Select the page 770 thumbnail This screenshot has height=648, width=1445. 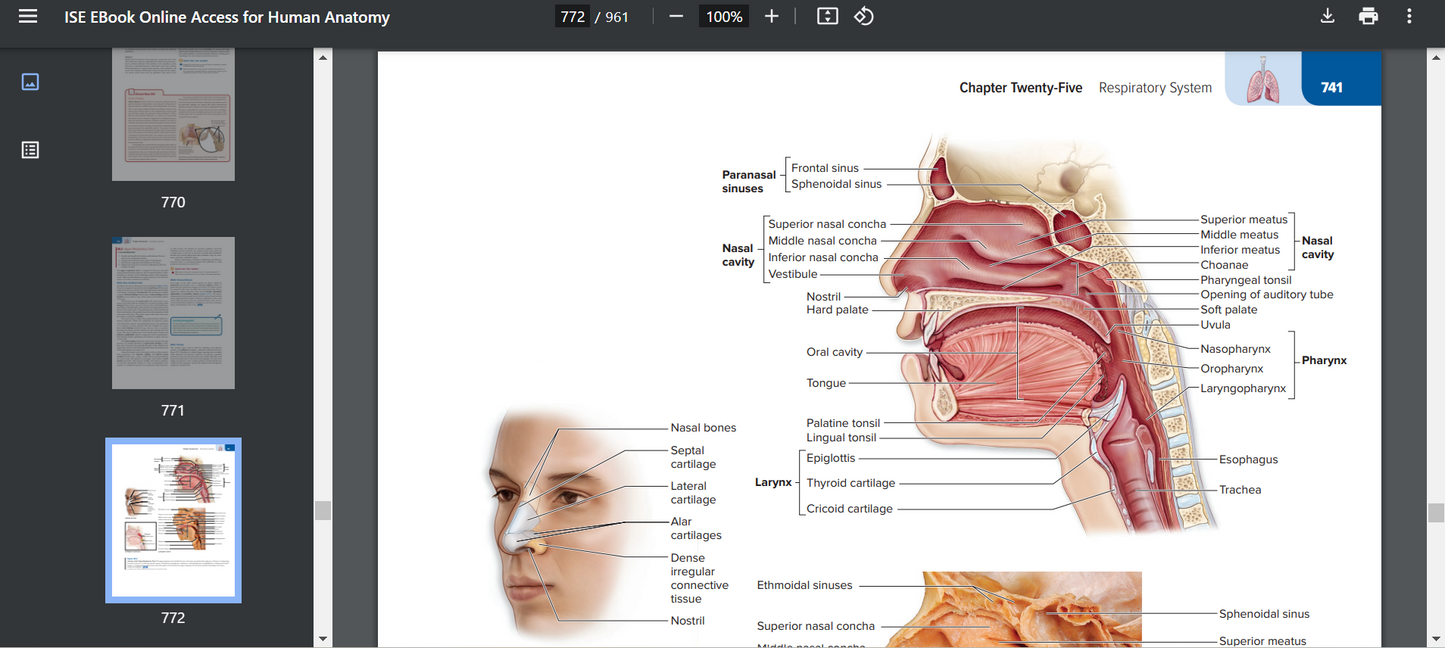[173, 113]
